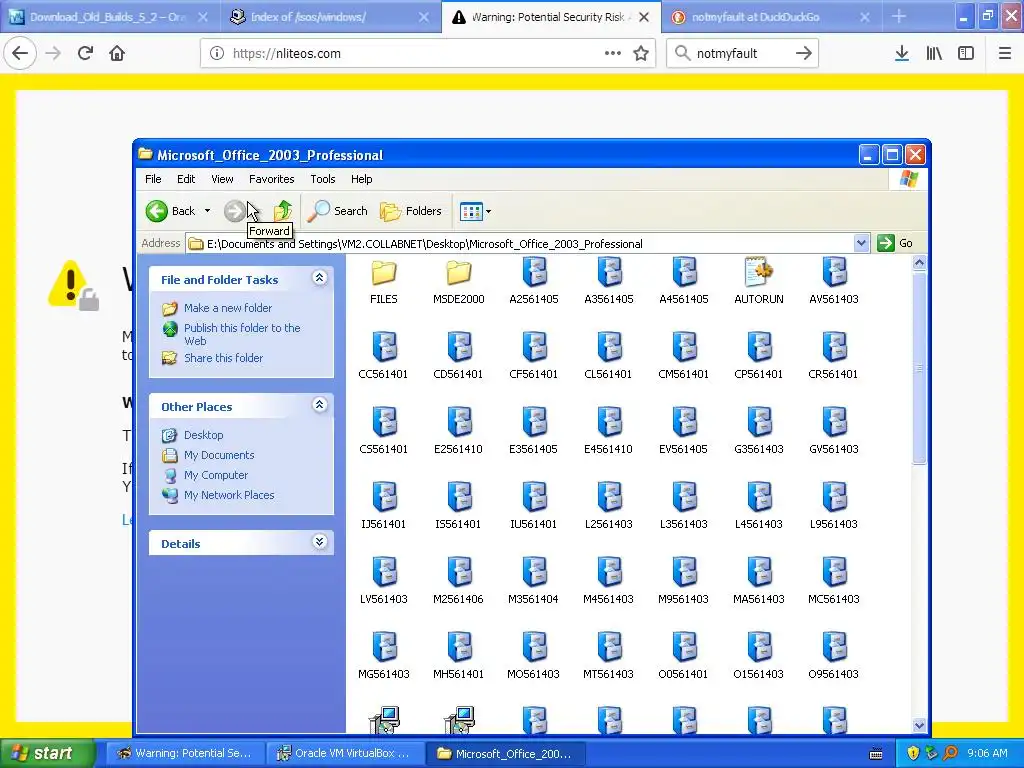Open the Views button menu
The image size is (1024, 768).
click(x=475, y=211)
